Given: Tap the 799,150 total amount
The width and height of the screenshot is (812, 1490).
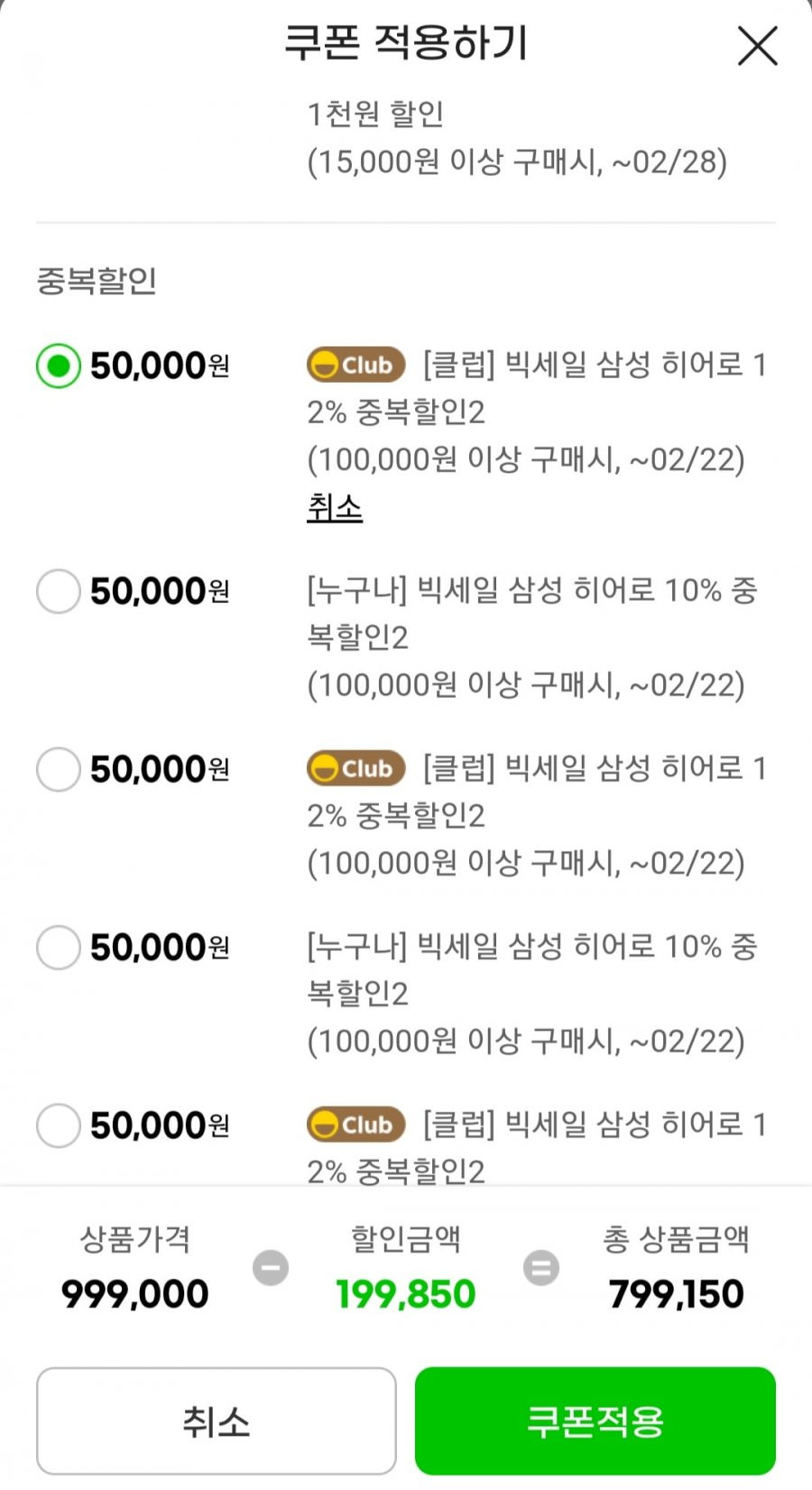Looking at the screenshot, I should (x=677, y=1294).
